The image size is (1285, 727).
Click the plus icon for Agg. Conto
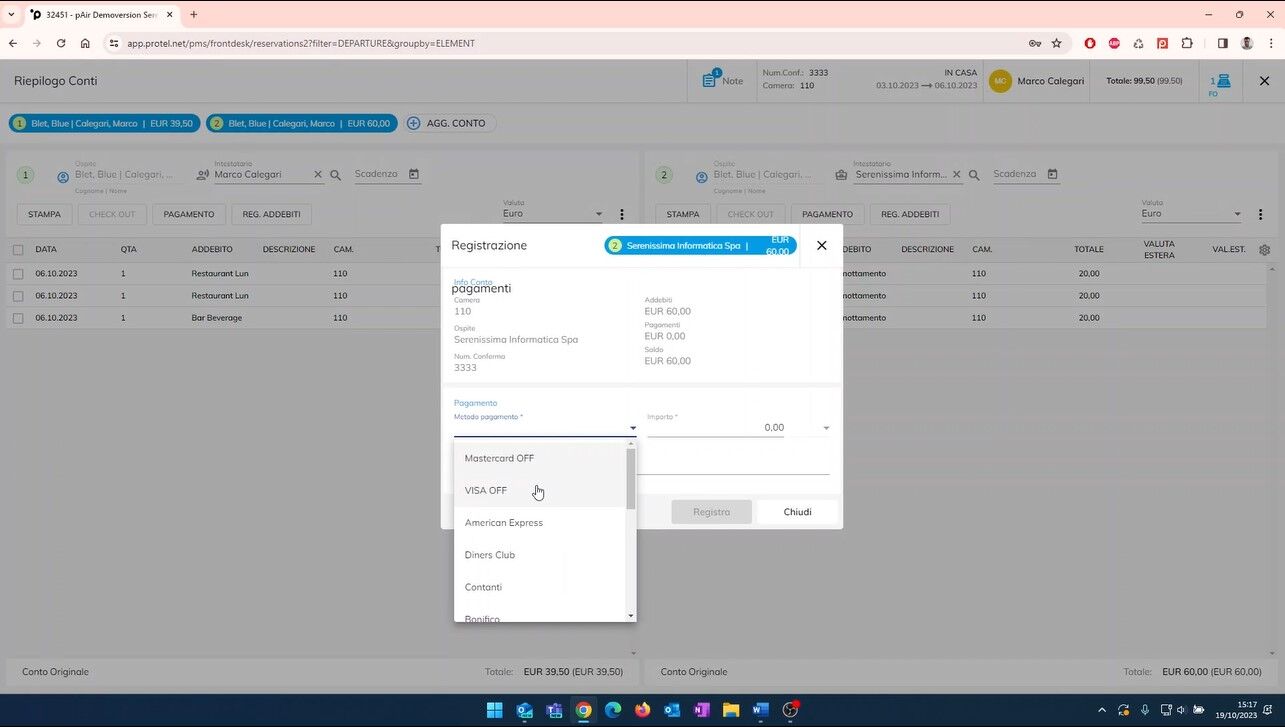(413, 123)
